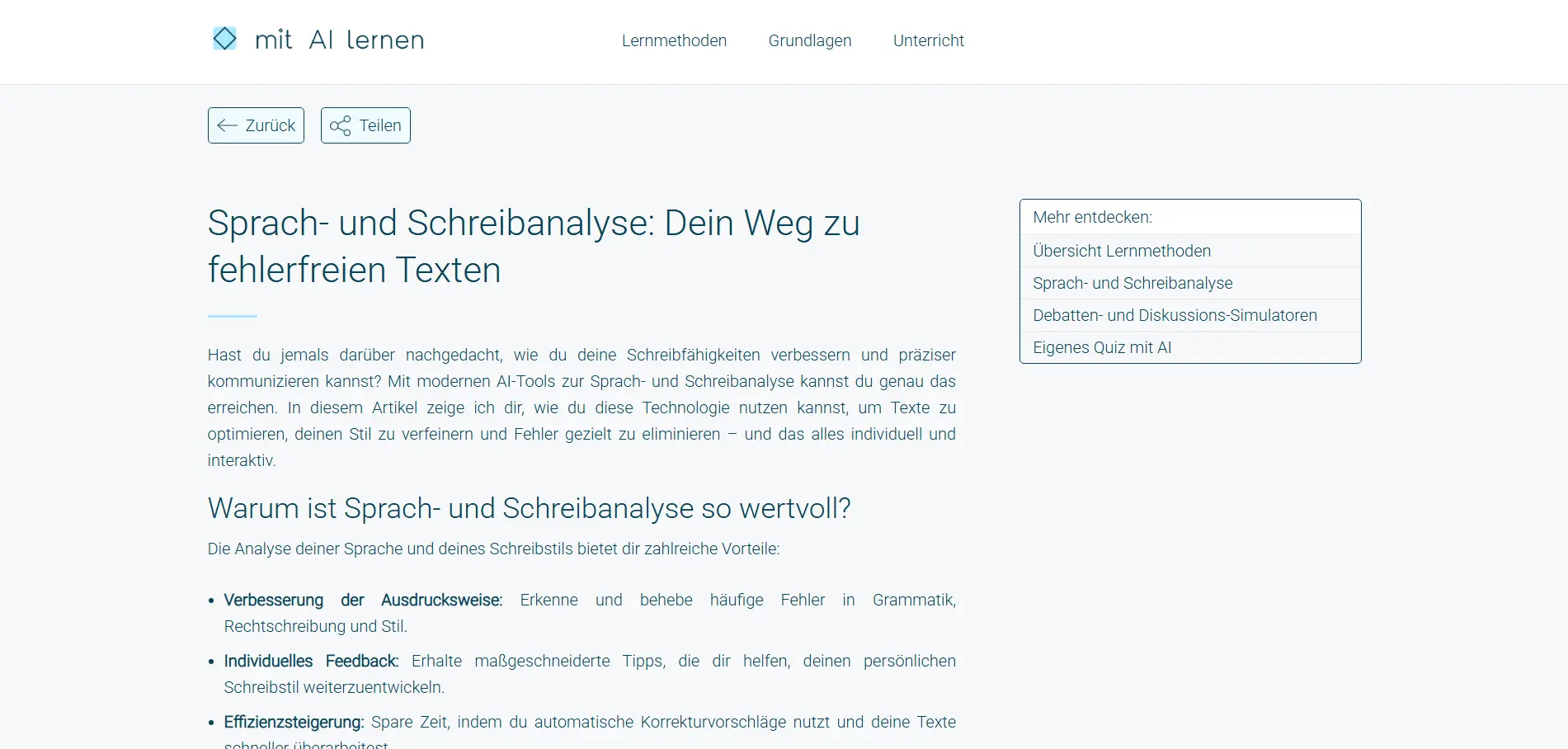
Task: Click the 'Mehr entdecken:' panel header
Action: (x=1093, y=217)
